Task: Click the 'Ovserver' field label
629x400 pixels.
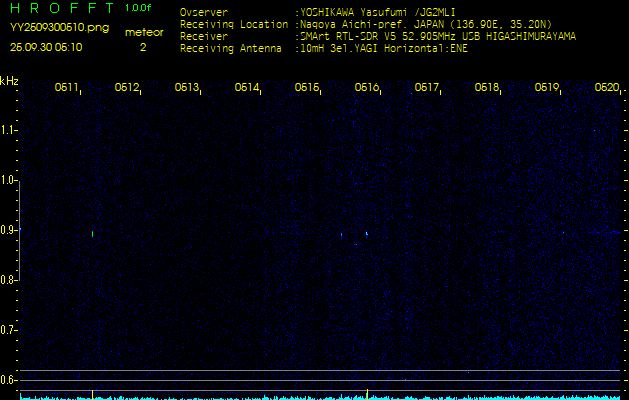Action: tap(204, 12)
